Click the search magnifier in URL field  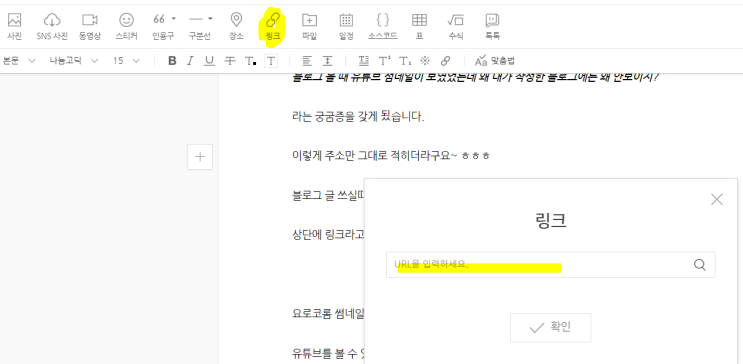tap(700, 264)
